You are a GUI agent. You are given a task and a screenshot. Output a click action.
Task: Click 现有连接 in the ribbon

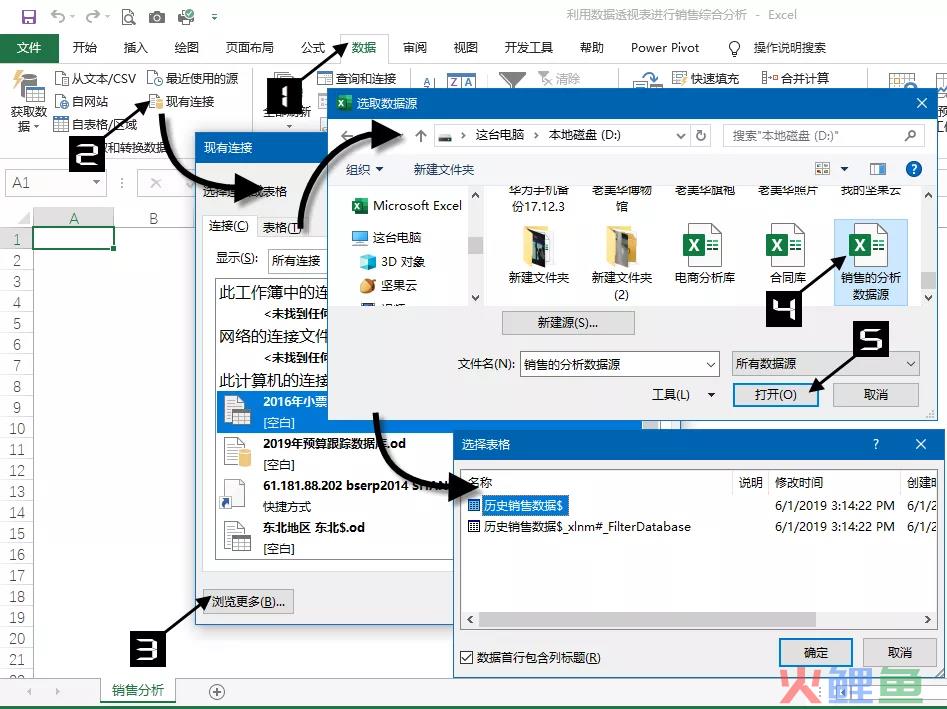click(x=182, y=101)
